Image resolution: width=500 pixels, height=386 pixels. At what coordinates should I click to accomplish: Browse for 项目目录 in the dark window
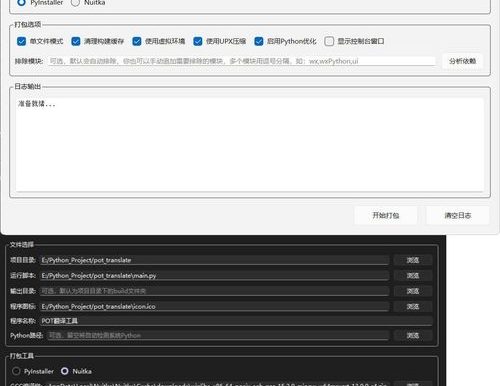413,260
